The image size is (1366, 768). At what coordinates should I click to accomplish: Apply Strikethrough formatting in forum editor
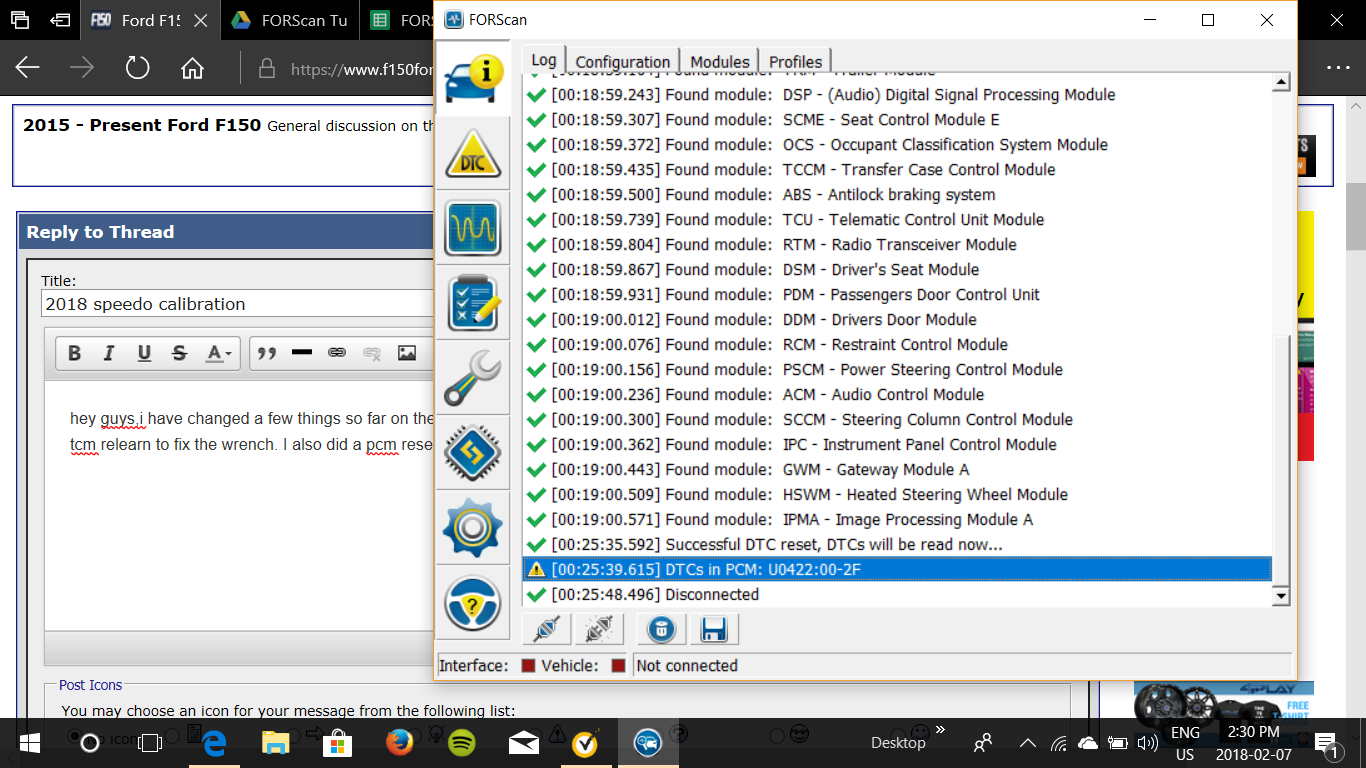[179, 353]
